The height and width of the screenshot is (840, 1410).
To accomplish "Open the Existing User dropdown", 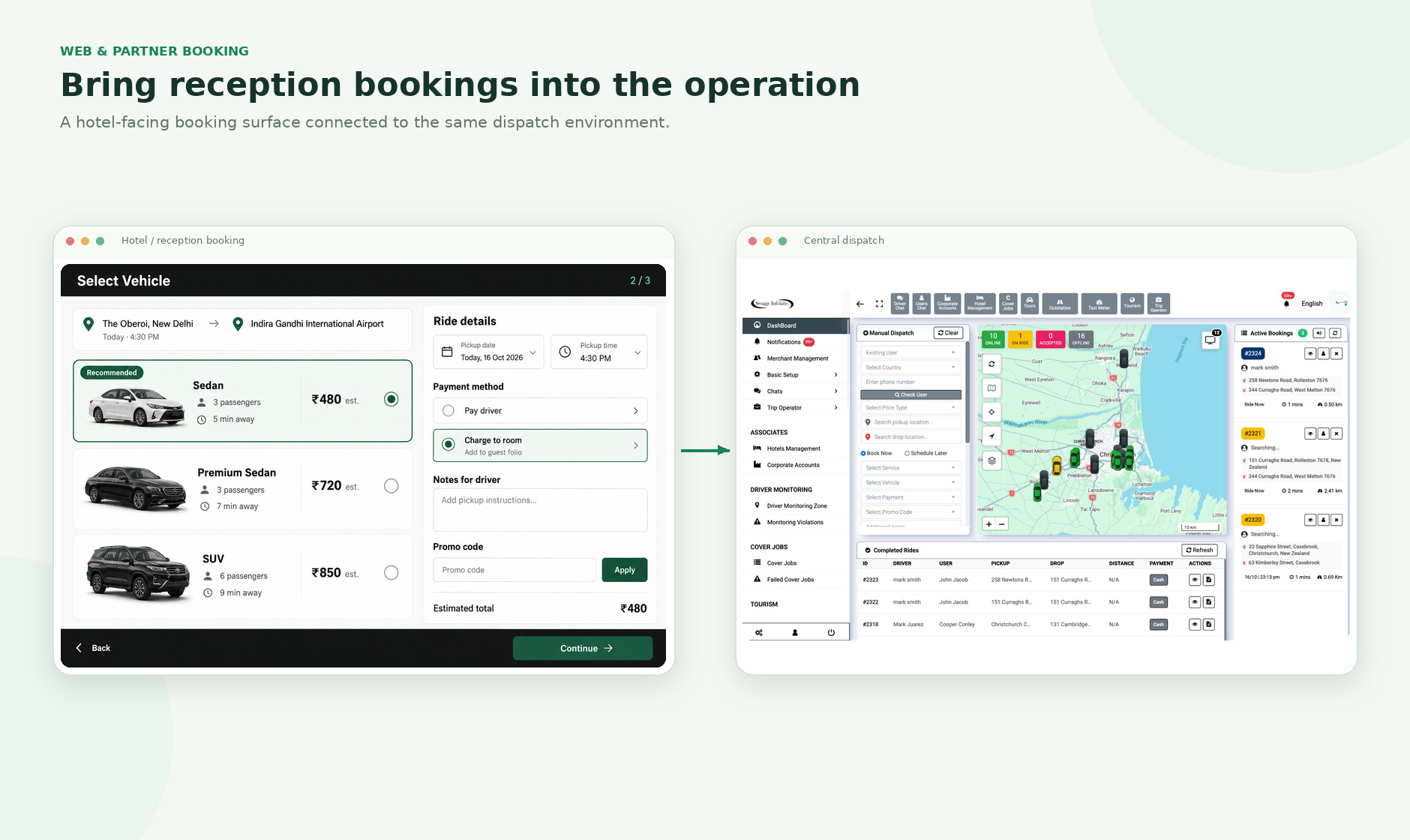I will pos(910,352).
